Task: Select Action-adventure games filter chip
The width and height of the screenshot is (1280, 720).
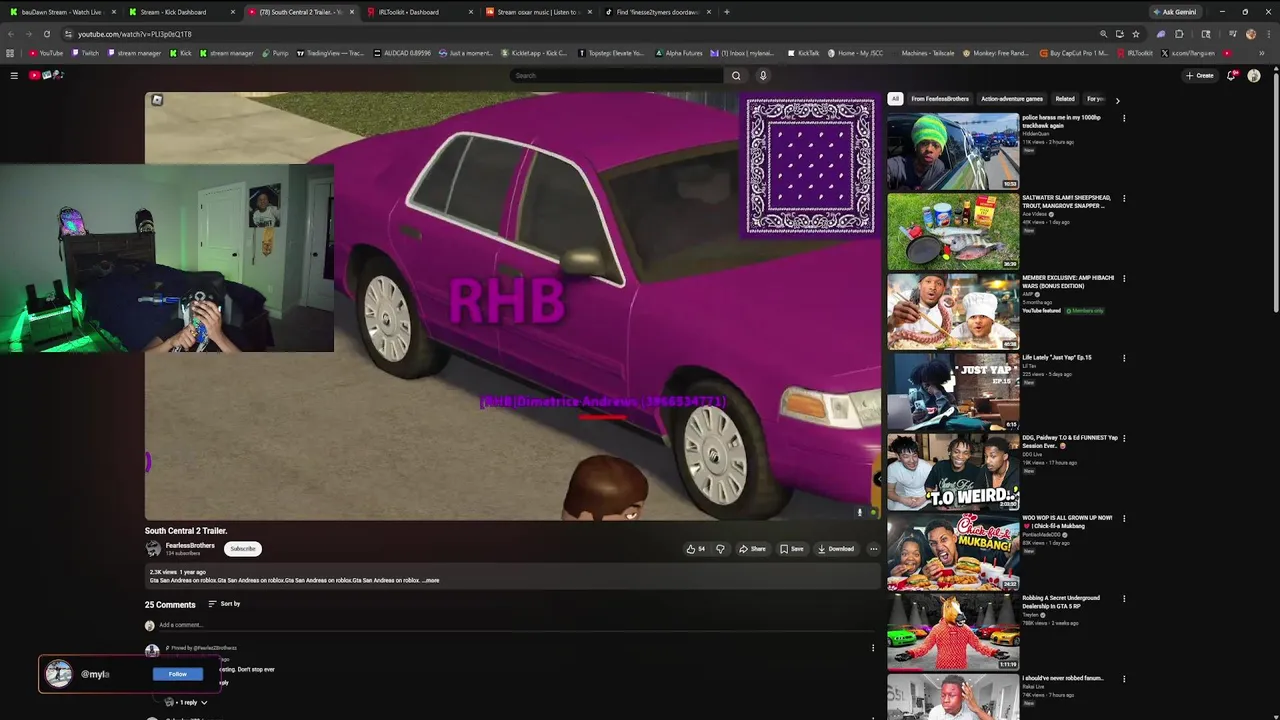Action: point(1012,99)
